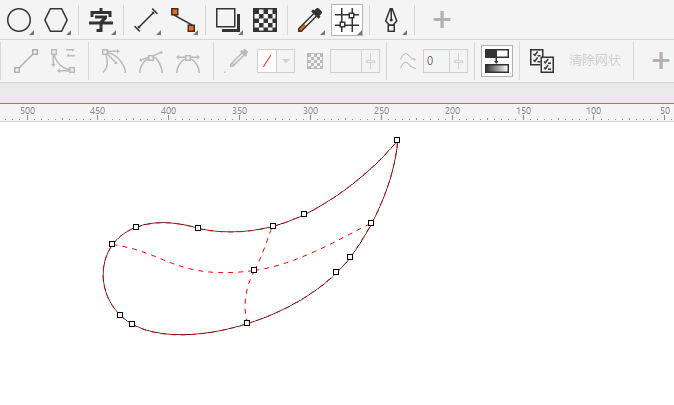
Task: Select the Polygon tool
Action: tap(56, 19)
